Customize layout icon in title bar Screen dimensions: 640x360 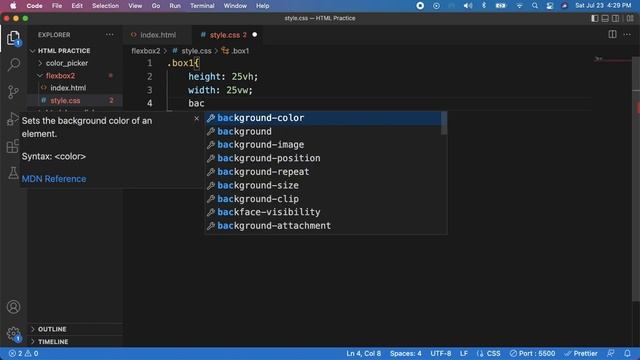tap(630, 18)
